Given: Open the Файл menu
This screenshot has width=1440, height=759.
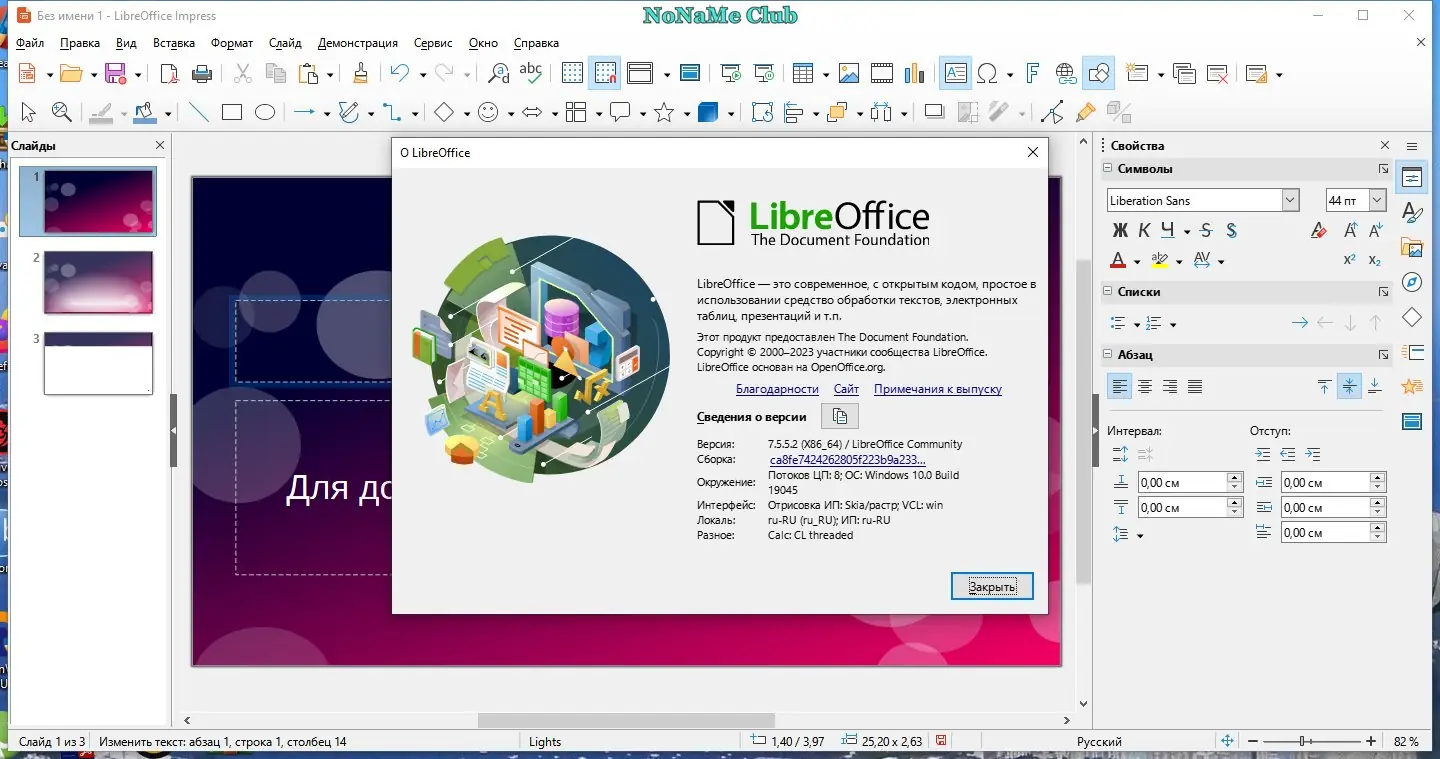Looking at the screenshot, I should (x=30, y=43).
